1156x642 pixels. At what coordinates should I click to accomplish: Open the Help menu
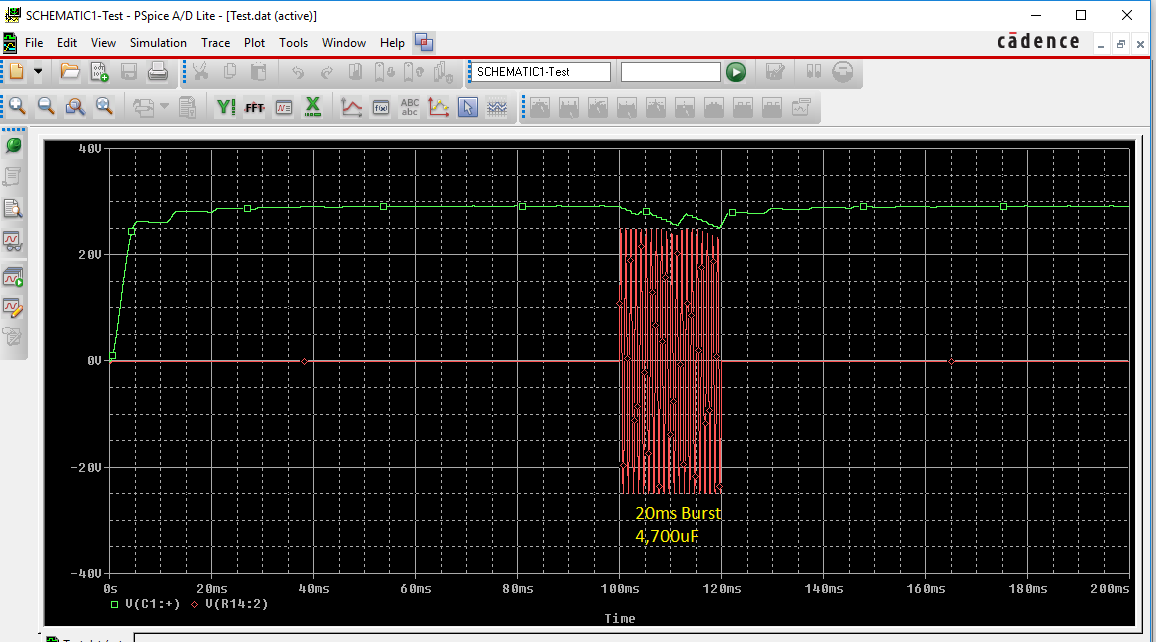coord(392,43)
